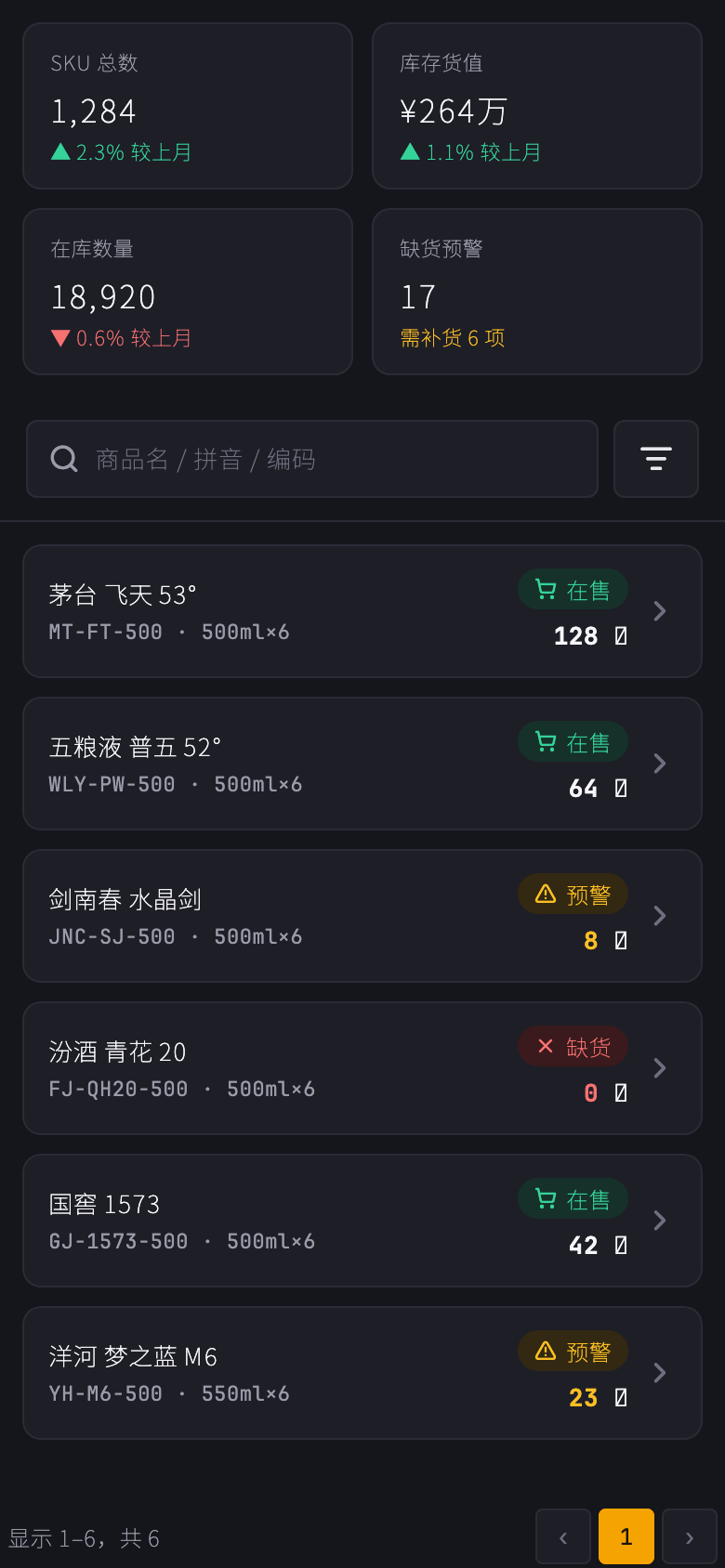725x1568 pixels.
Task: Click the 在售 cart badge on 茅台 飞天
Action: tap(573, 590)
